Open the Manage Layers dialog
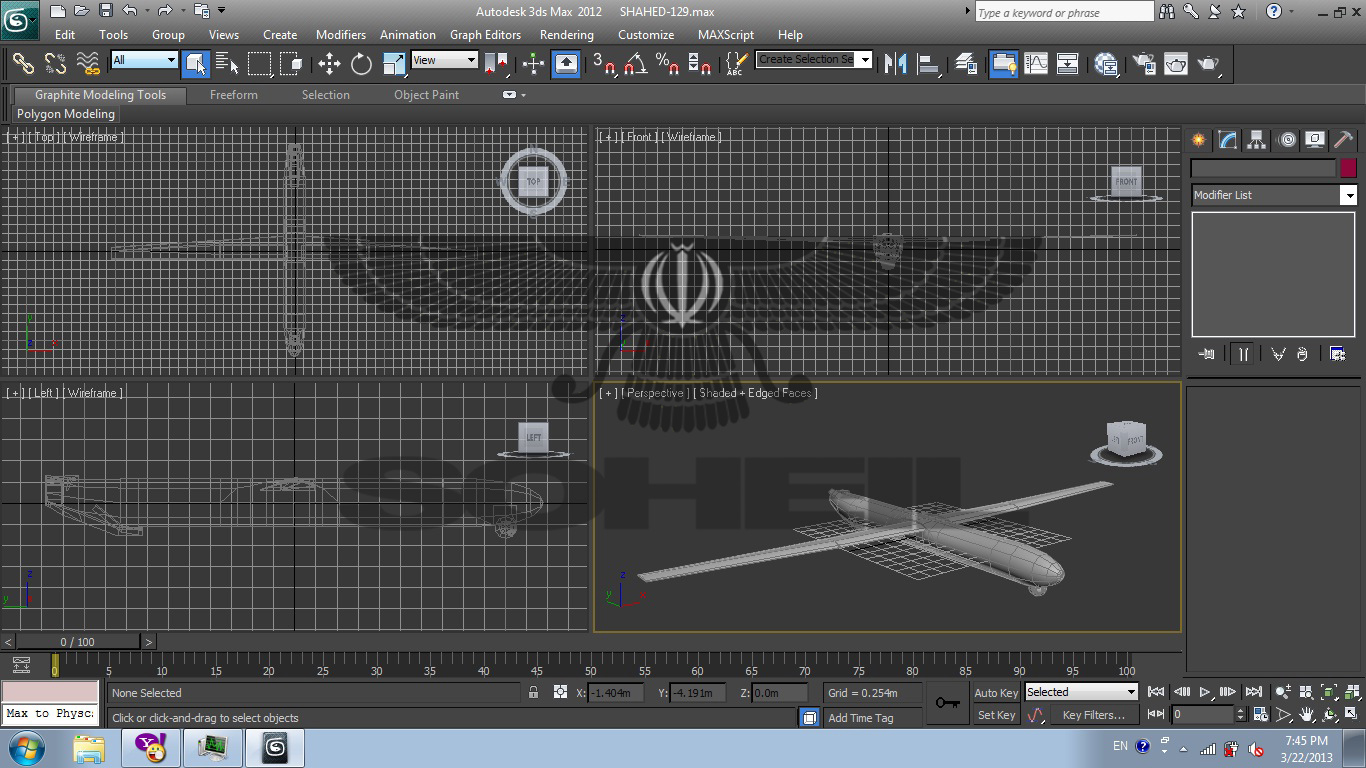Image resolution: width=1366 pixels, height=768 pixels. coord(966,64)
